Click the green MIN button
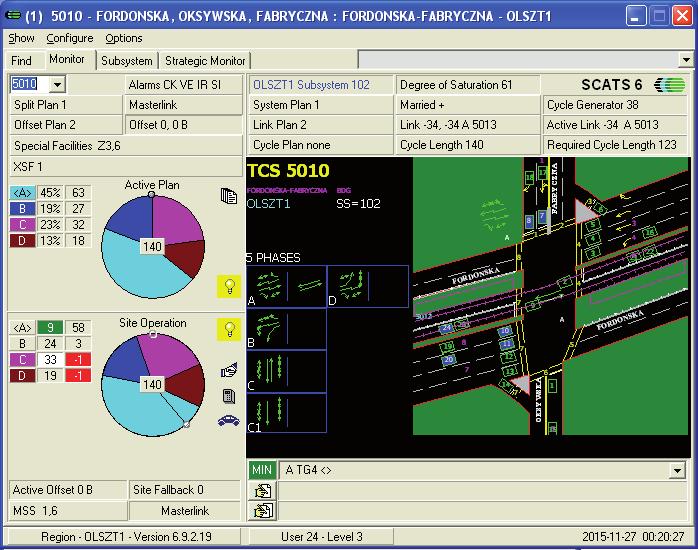698x550 pixels. coord(262,470)
